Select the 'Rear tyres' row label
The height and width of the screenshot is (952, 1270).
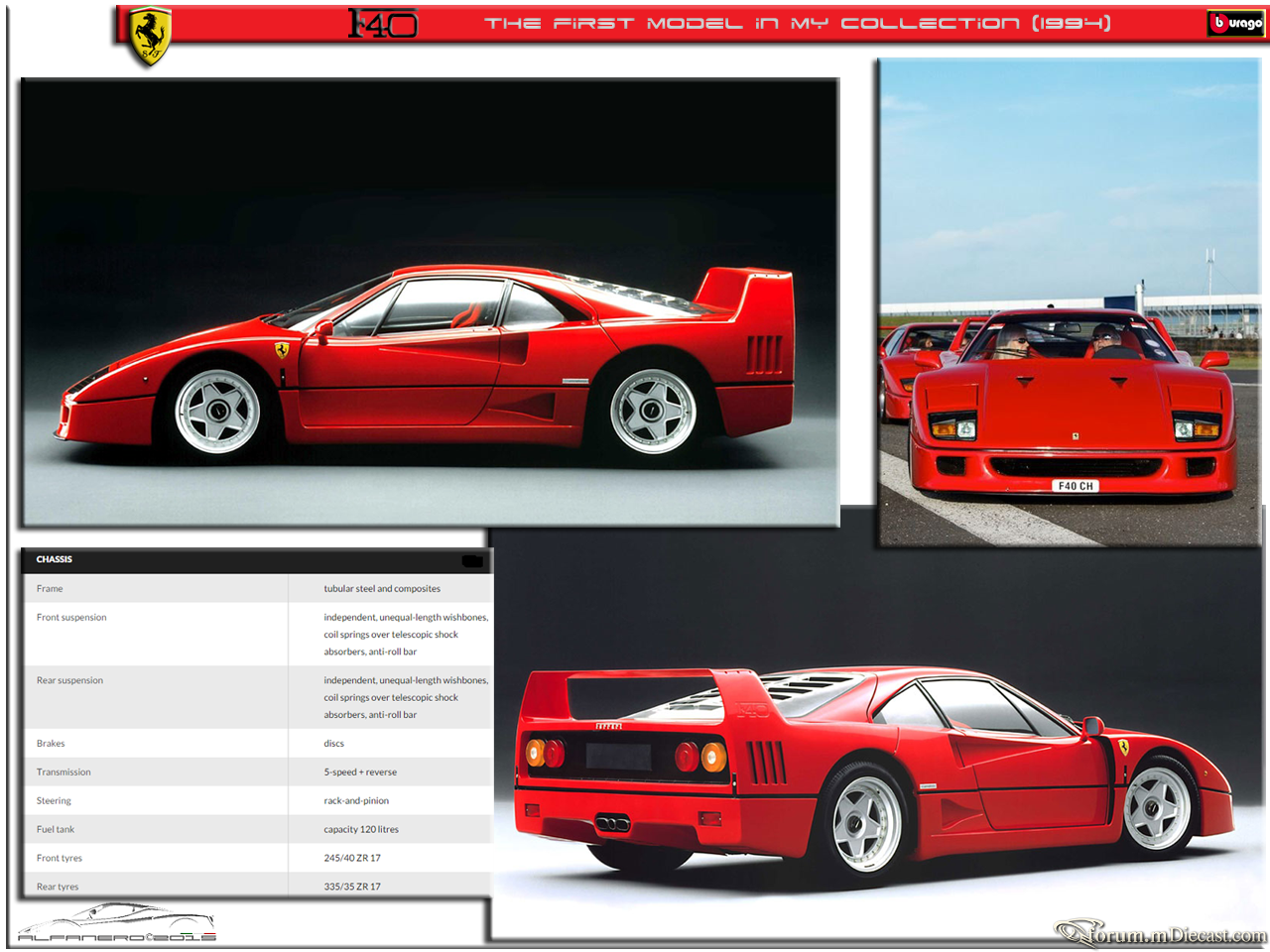58,888
